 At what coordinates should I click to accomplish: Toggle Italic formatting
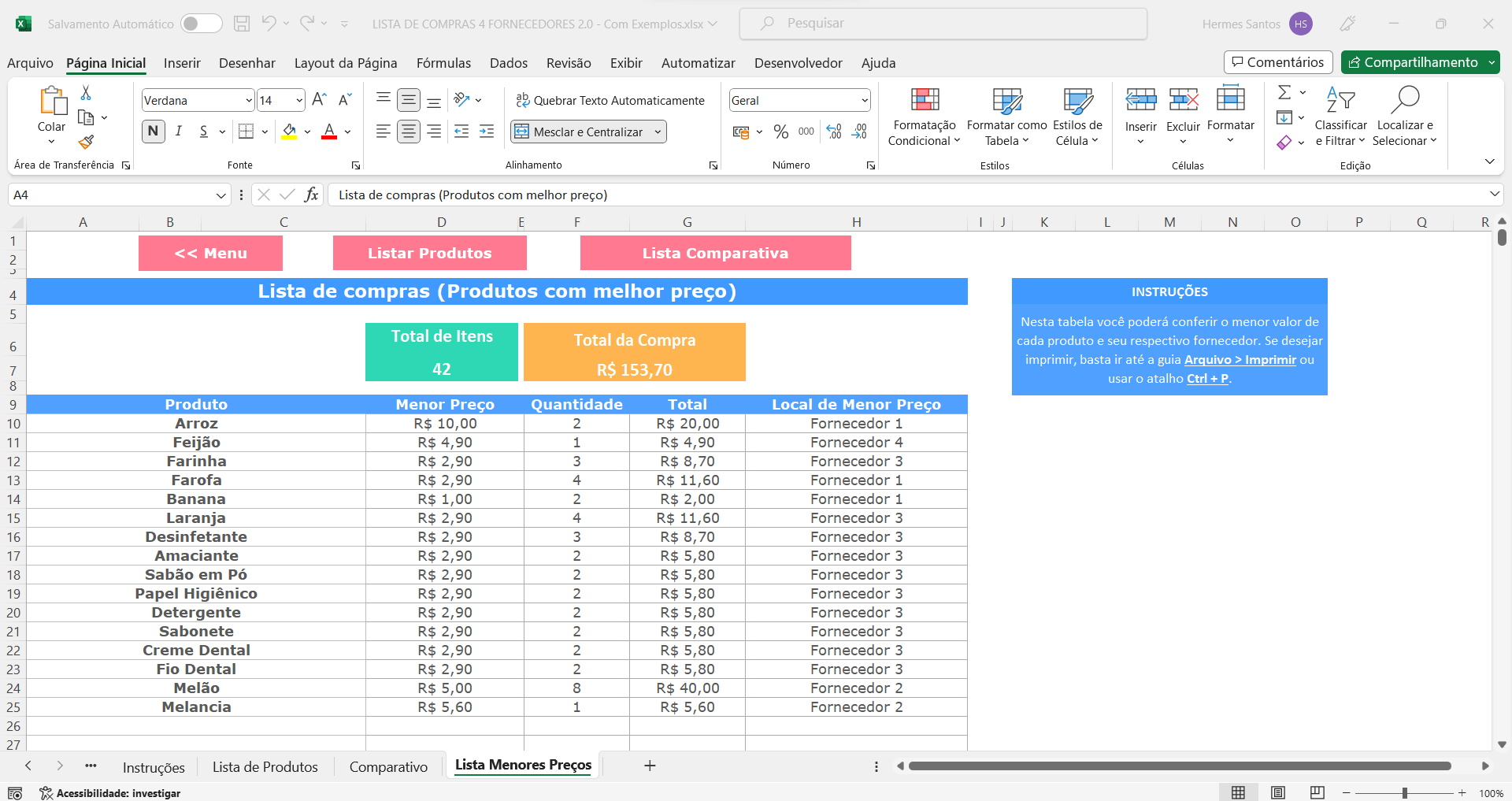tap(179, 132)
